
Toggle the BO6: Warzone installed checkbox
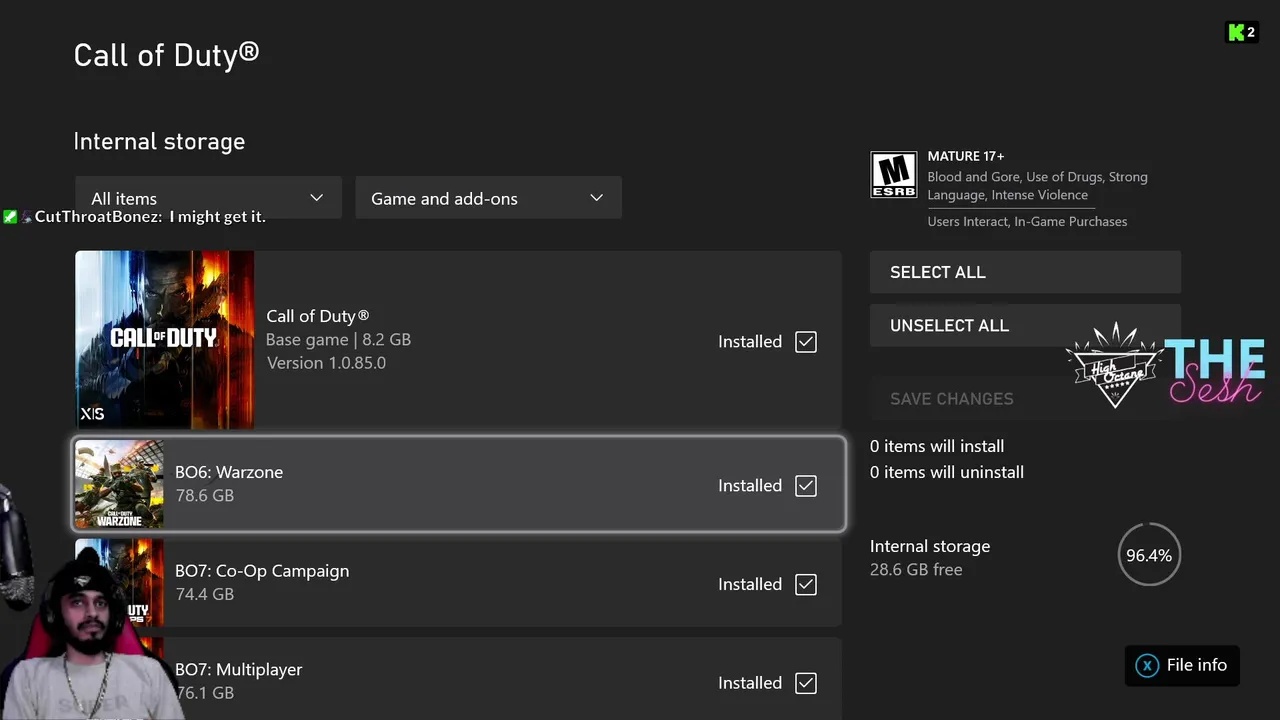[806, 486]
